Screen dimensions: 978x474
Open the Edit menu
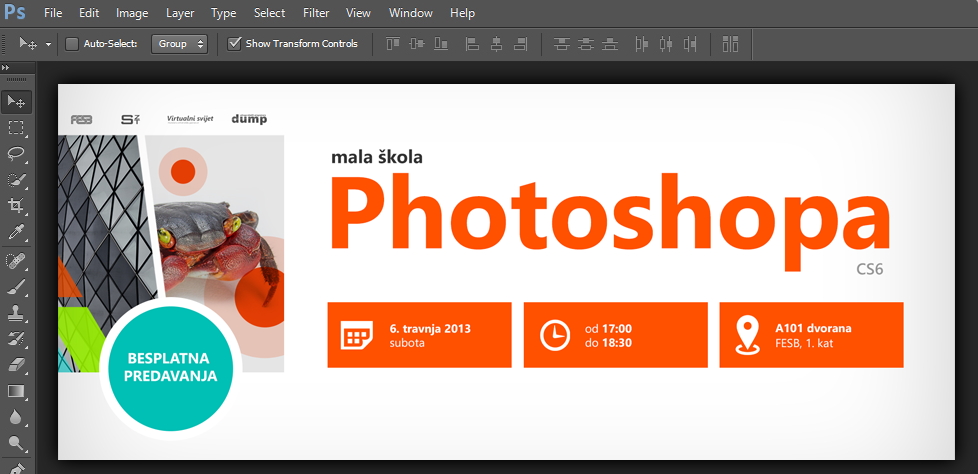pyautogui.click(x=89, y=12)
